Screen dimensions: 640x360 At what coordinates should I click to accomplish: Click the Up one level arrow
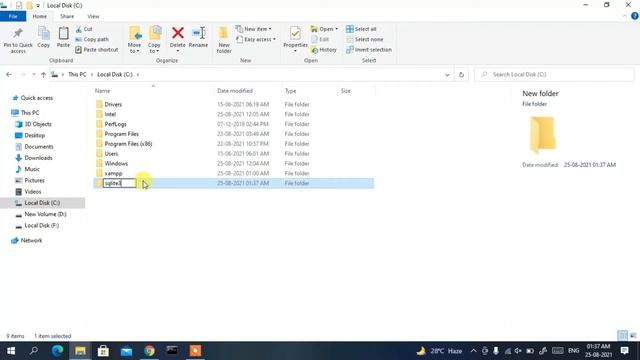(43, 75)
